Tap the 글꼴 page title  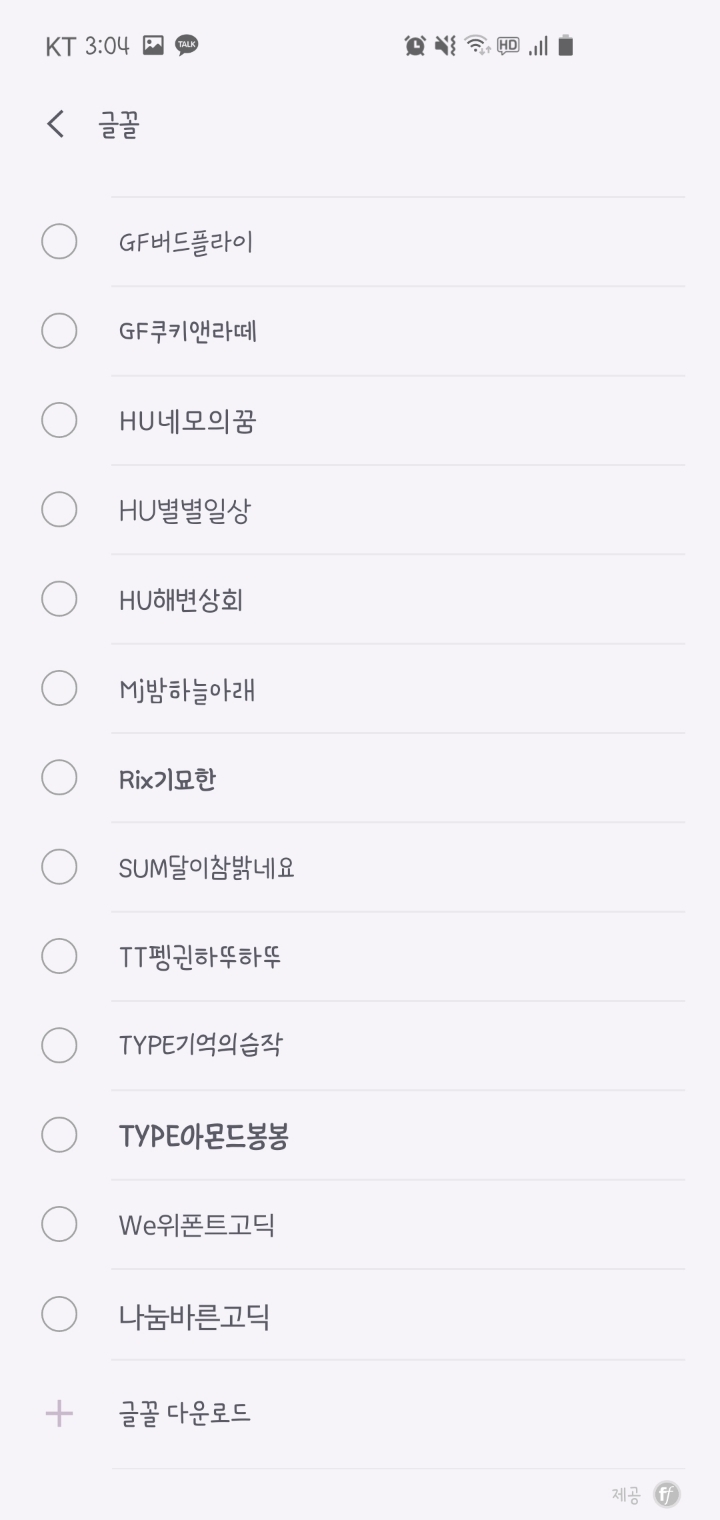pos(119,125)
